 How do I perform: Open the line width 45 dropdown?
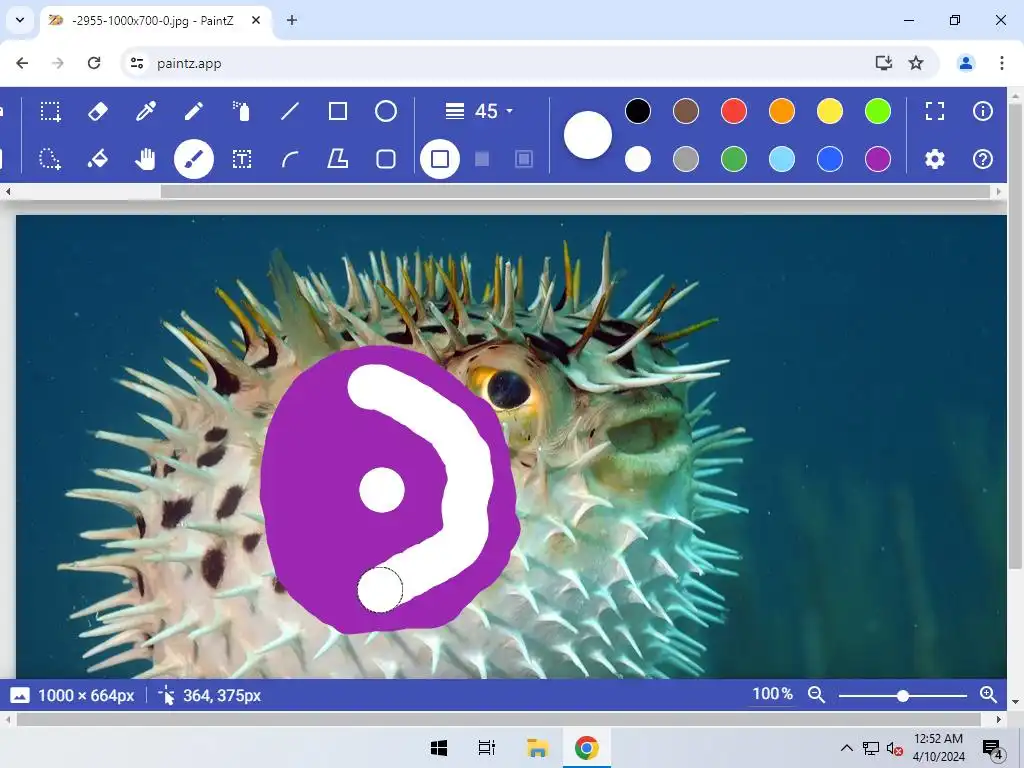click(479, 112)
